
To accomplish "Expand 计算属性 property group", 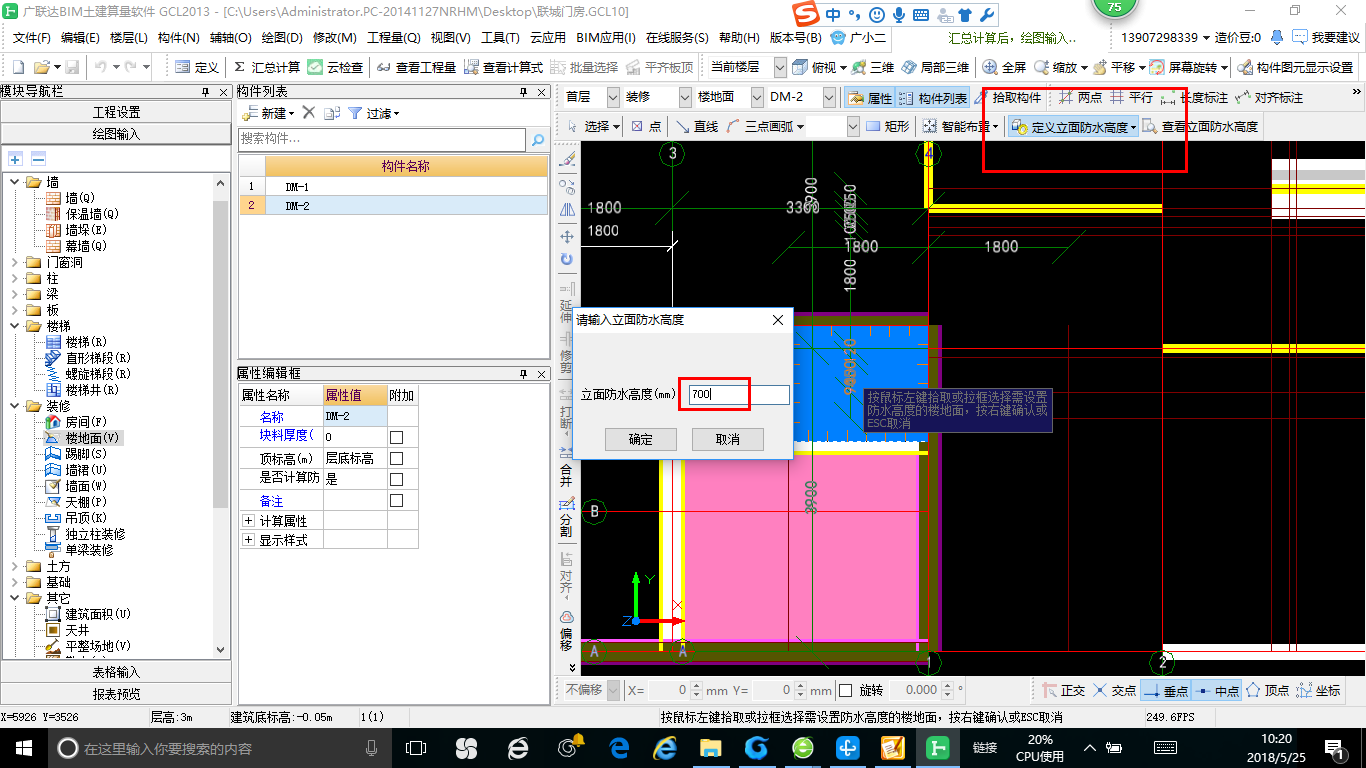I will pyautogui.click(x=248, y=521).
